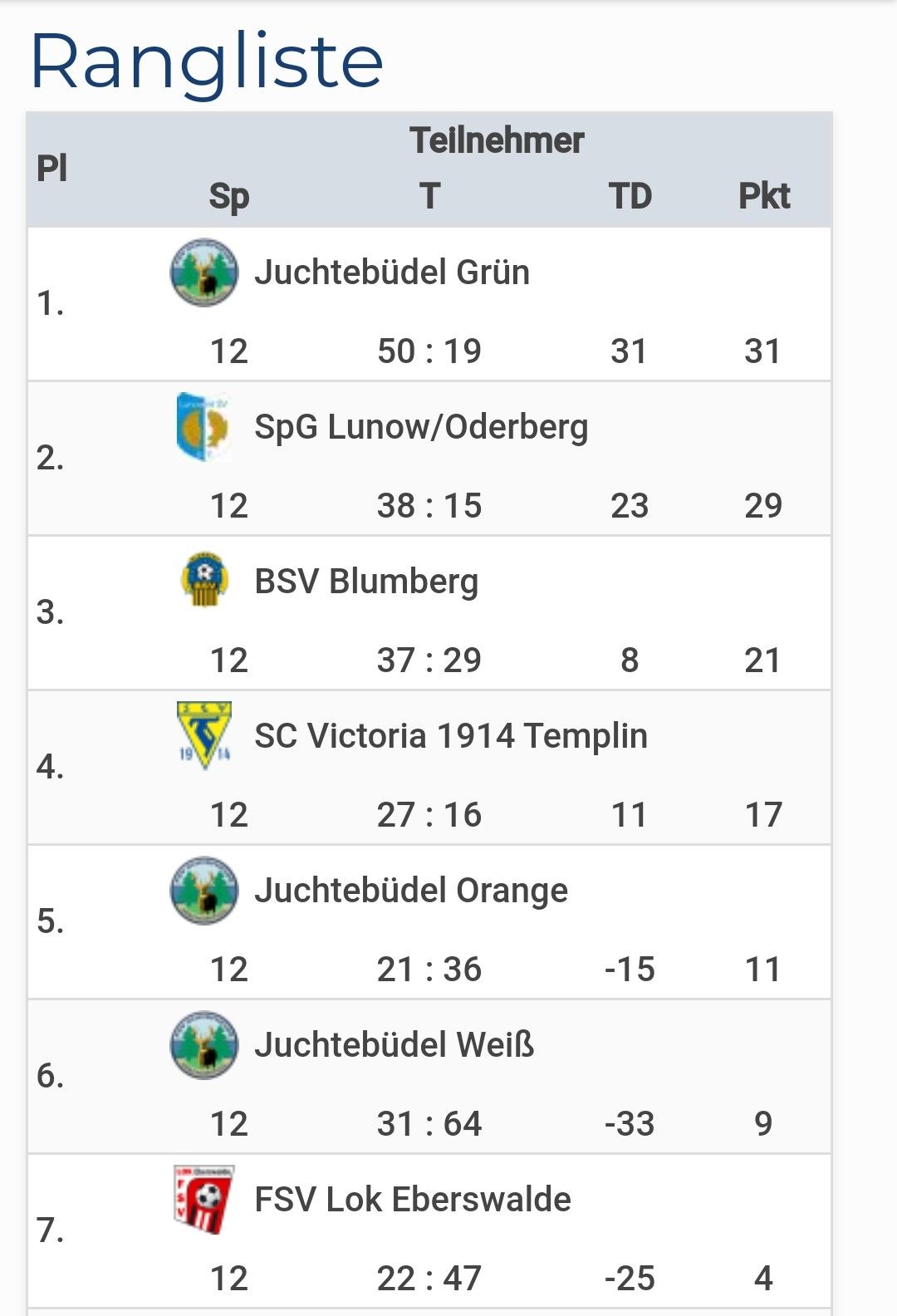The image size is (897, 1316).
Task: Open the SpG Lunow/Oderberg team link
Action: pos(421,427)
